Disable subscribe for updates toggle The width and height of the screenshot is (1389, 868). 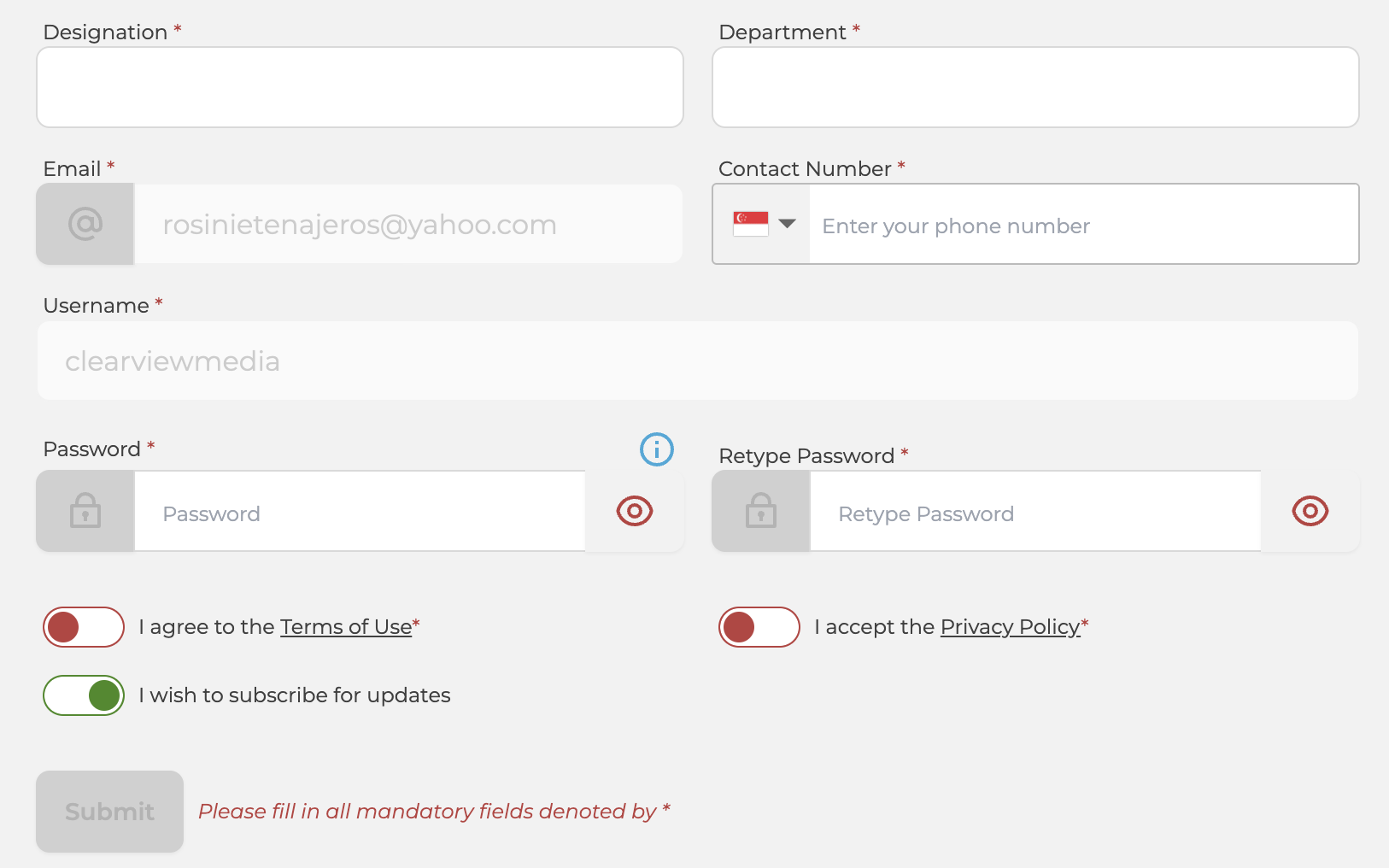(84, 695)
